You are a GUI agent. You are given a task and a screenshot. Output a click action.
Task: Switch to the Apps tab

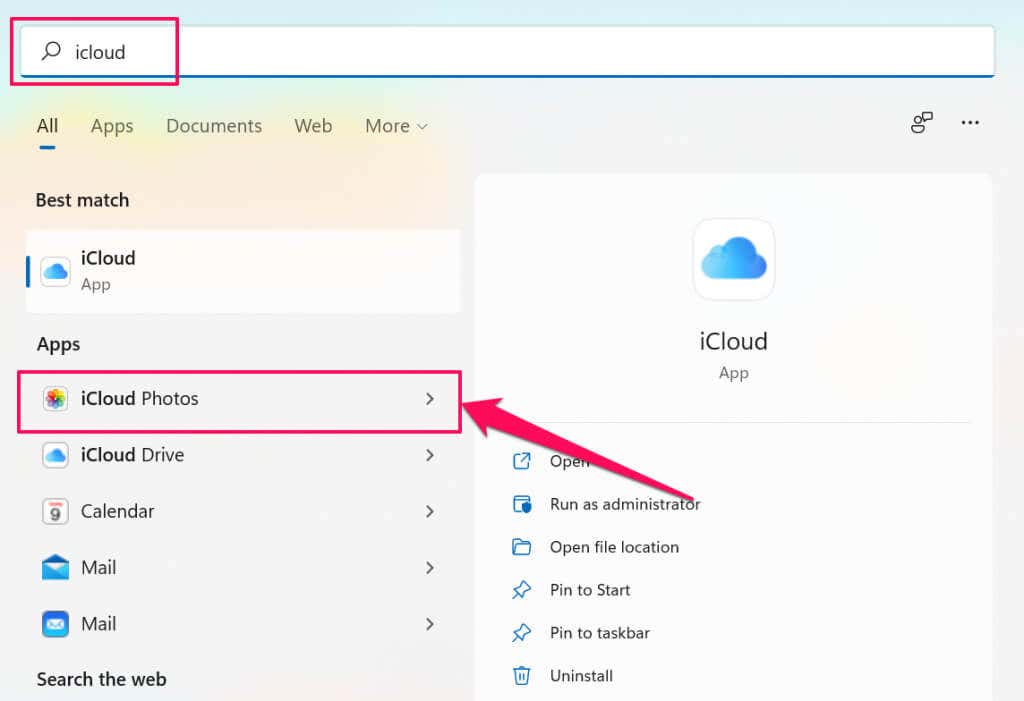(112, 125)
